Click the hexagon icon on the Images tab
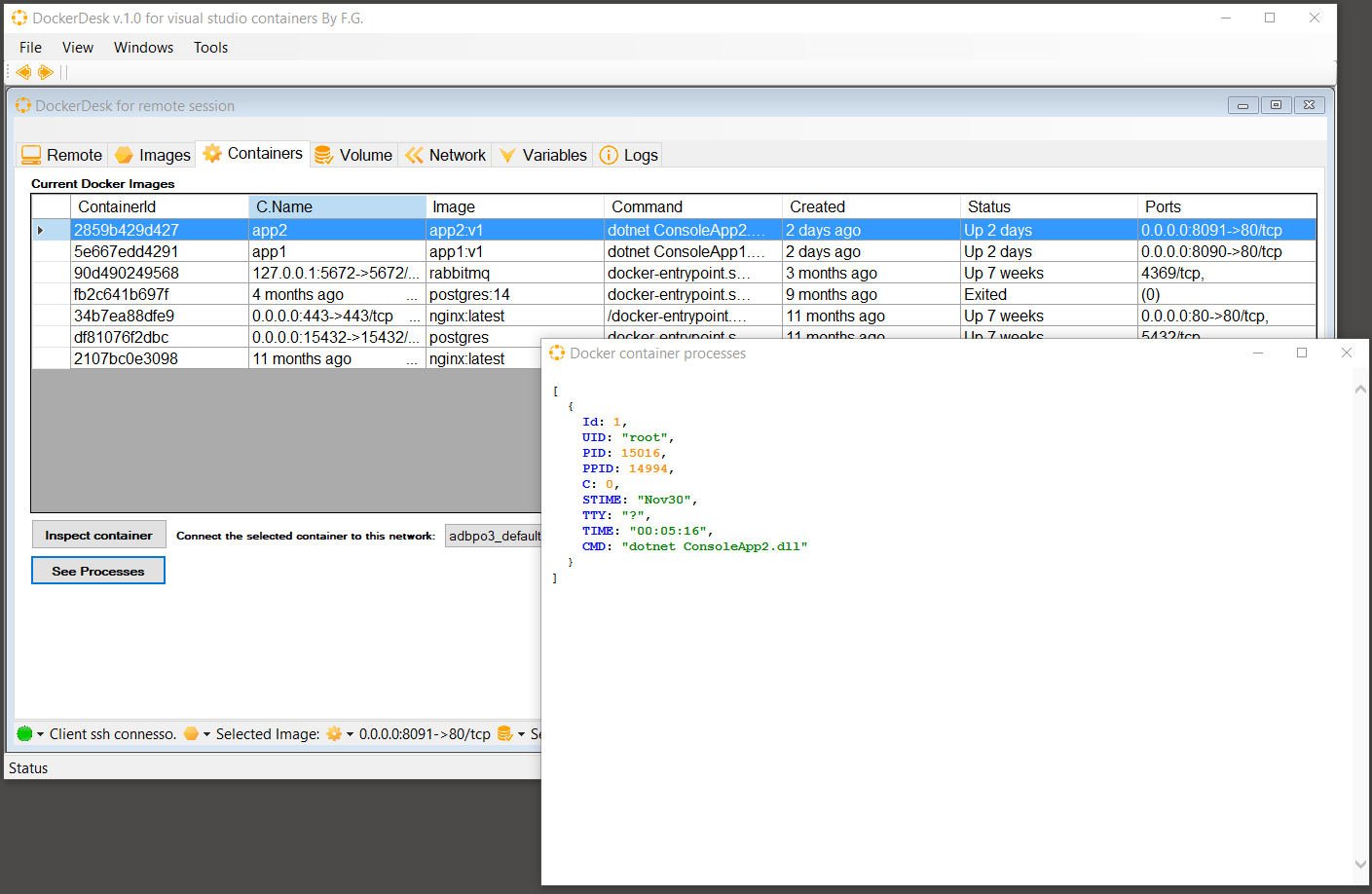 125,154
